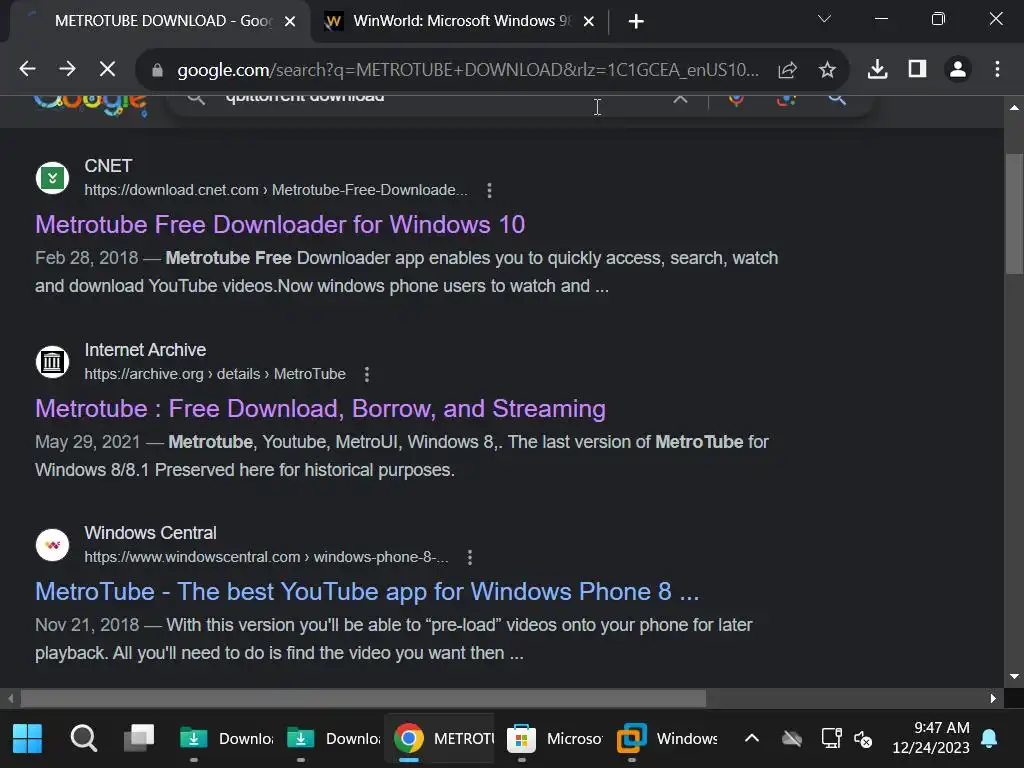The height and width of the screenshot is (768, 1024).
Task: Close the METROTUBE DOWNLOAD tab
Action: tap(290, 22)
